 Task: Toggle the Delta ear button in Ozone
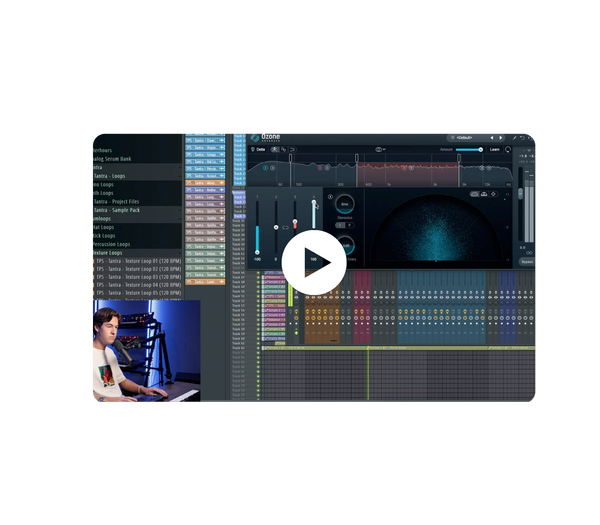[258, 149]
